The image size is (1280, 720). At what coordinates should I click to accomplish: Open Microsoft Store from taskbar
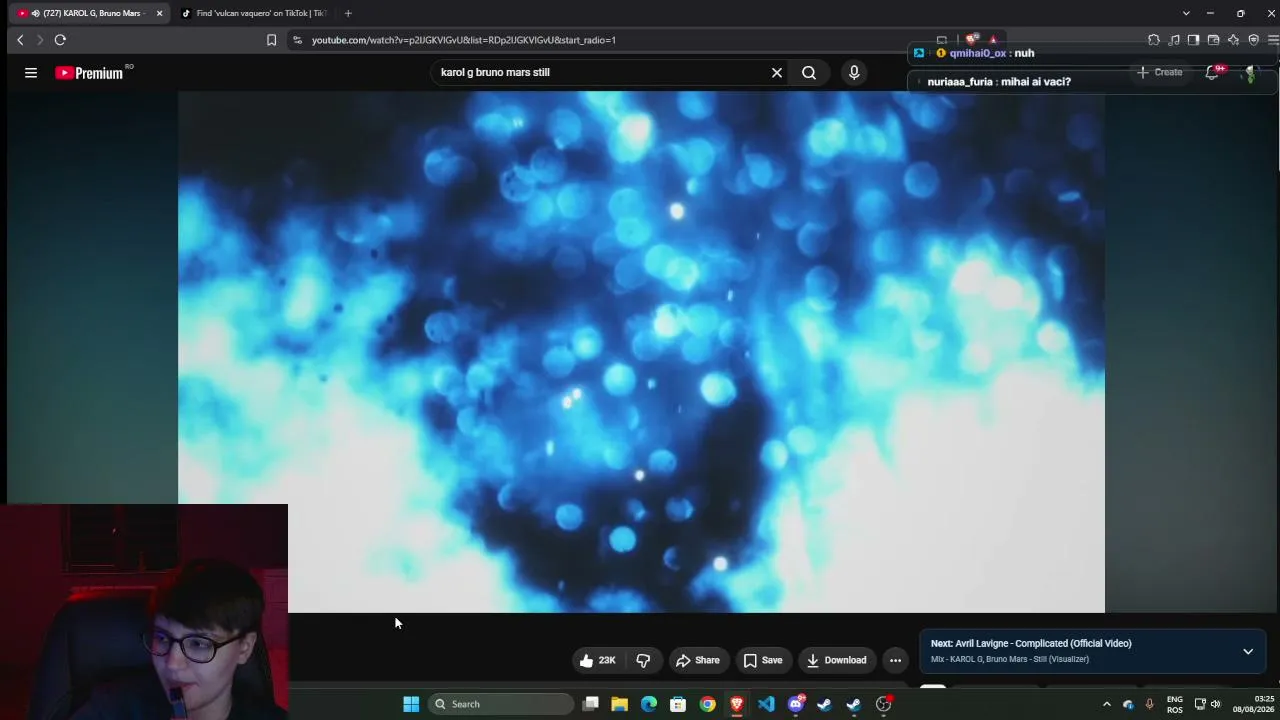coord(678,704)
